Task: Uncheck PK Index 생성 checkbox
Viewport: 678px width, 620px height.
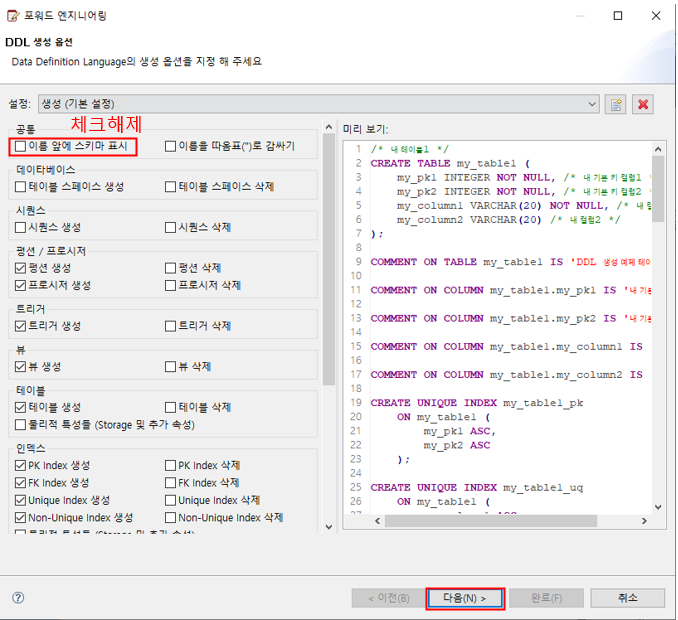Action: tap(20, 466)
